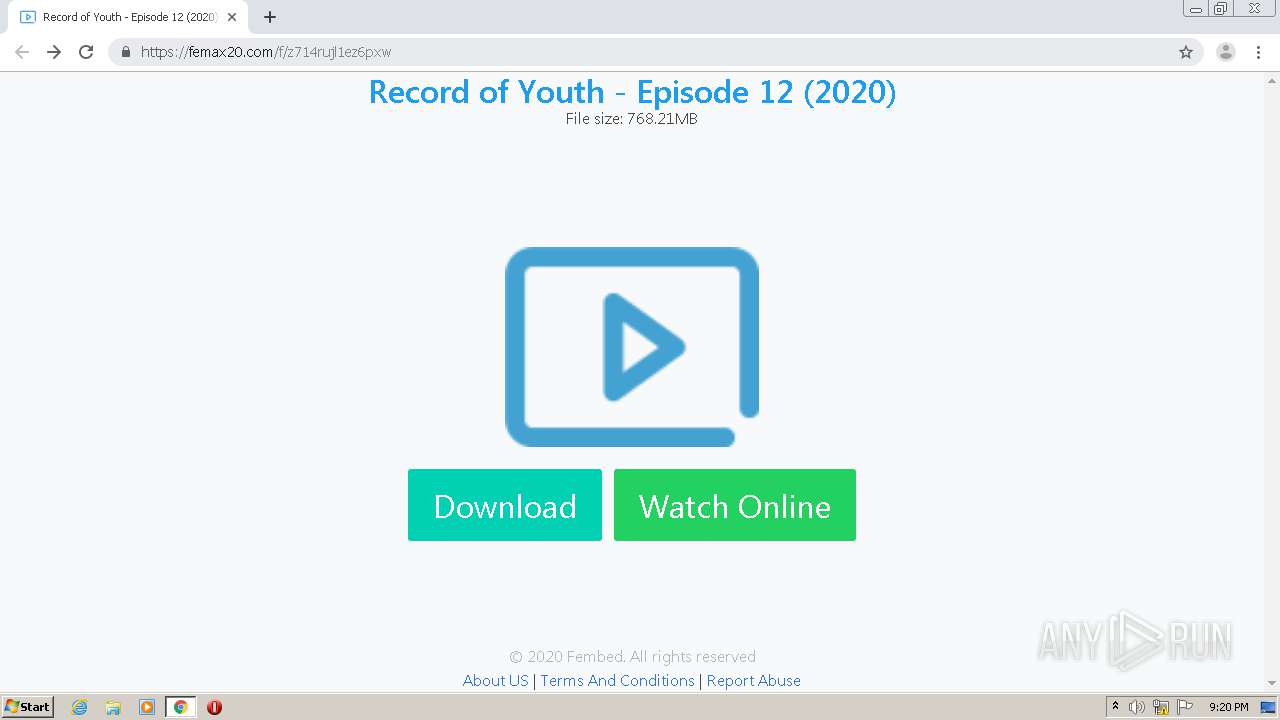Click the Show Desktop button on taskbar

[x=1269, y=707]
